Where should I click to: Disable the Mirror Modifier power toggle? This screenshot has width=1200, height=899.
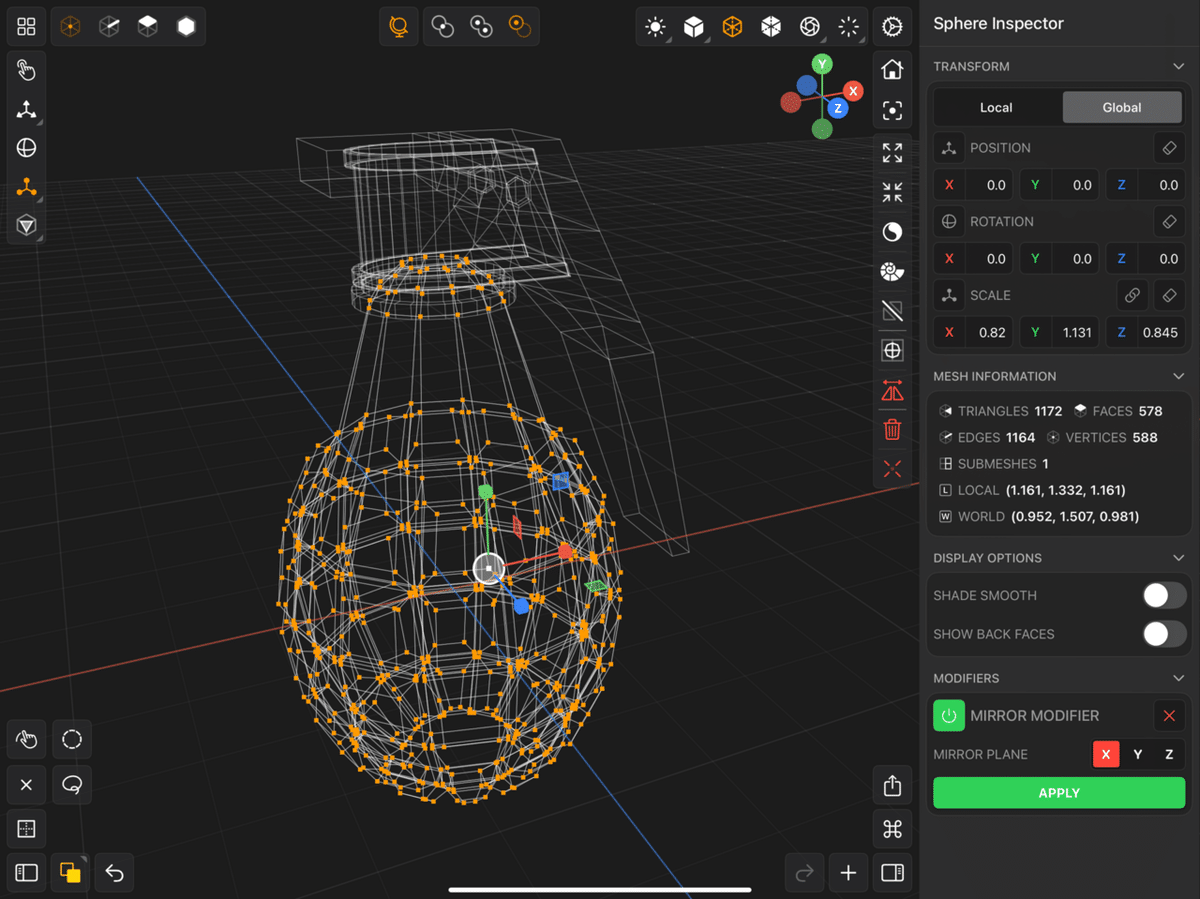(x=948, y=715)
